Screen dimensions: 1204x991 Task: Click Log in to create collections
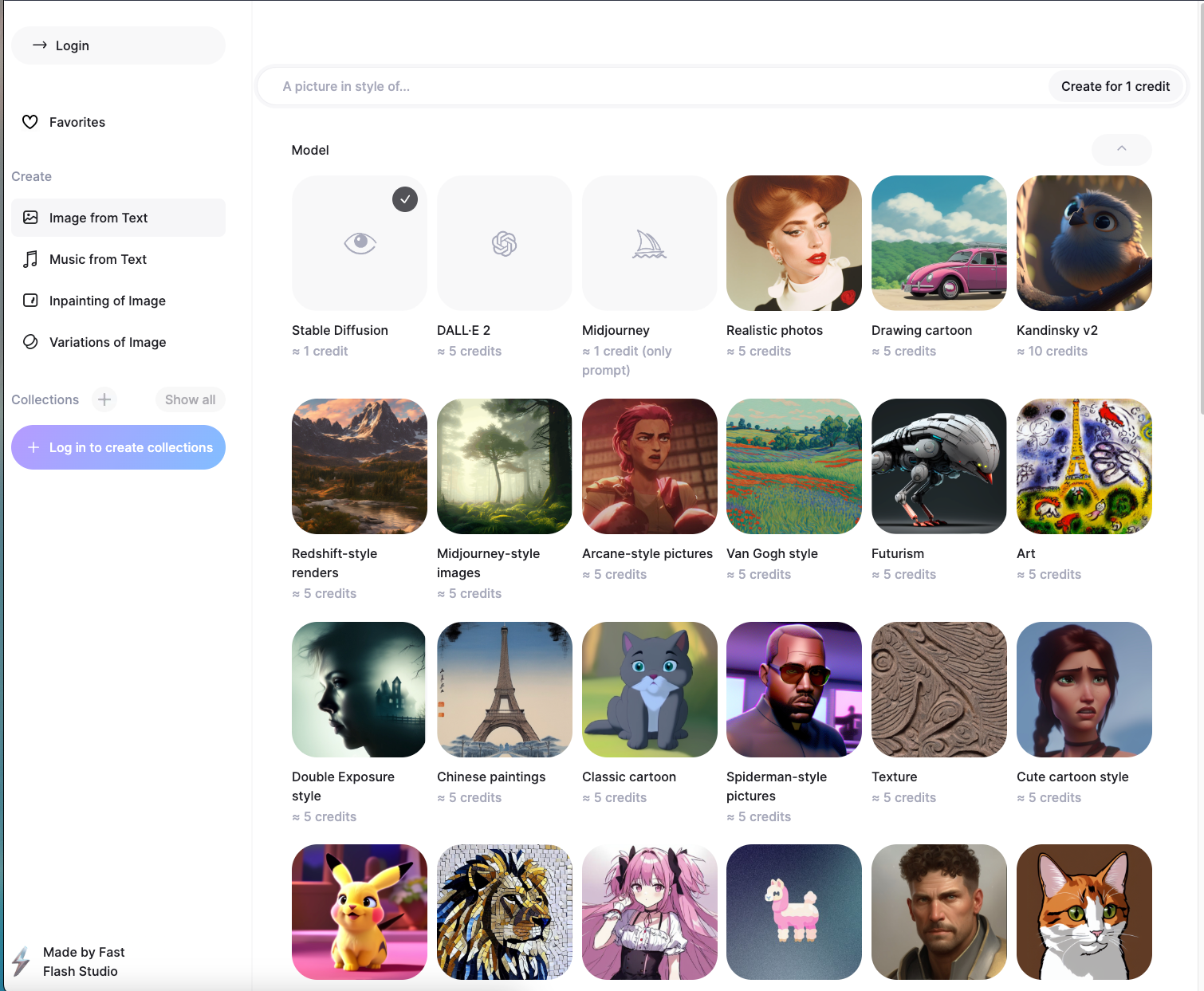tap(118, 447)
